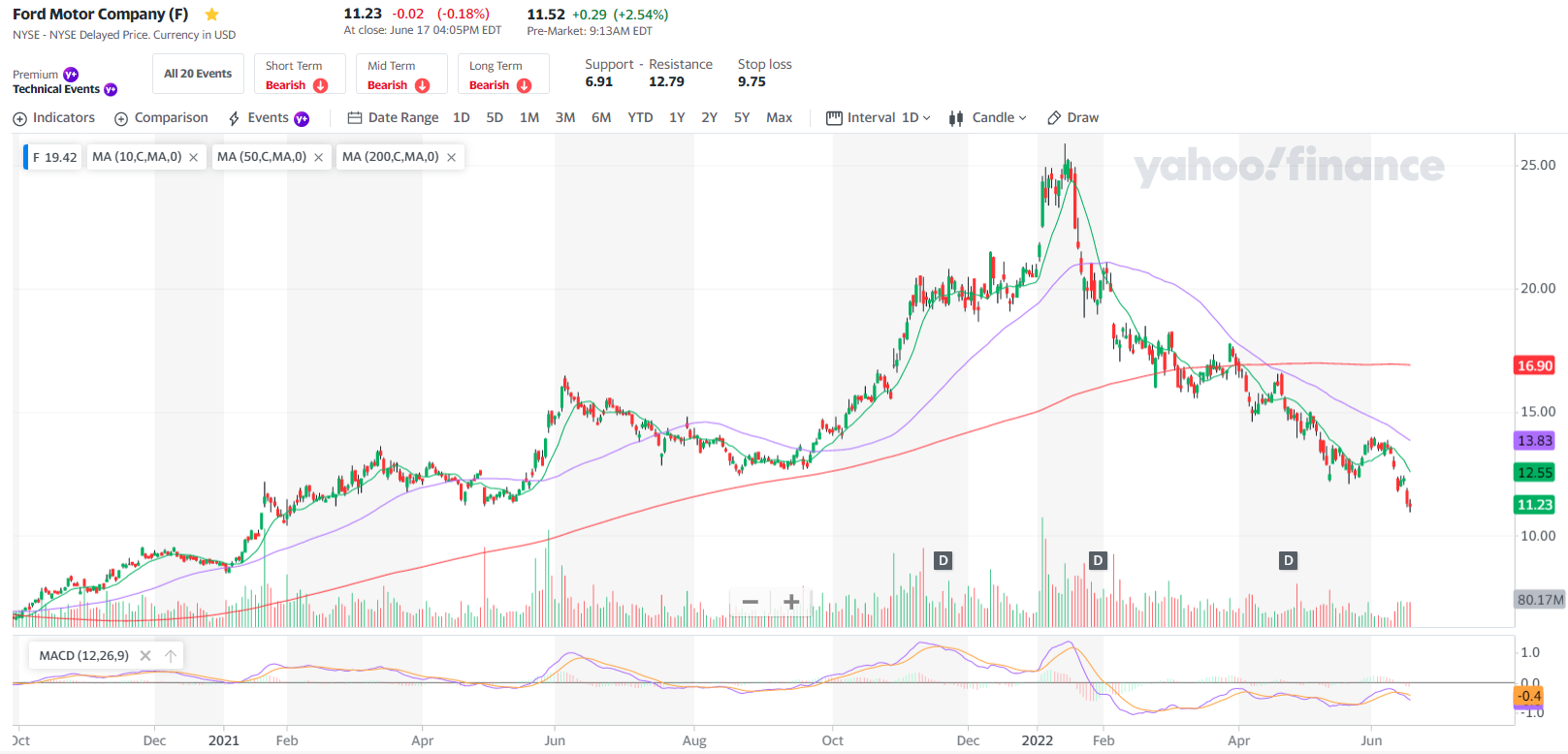Click the MACD (12,26,9) label

tap(84, 656)
